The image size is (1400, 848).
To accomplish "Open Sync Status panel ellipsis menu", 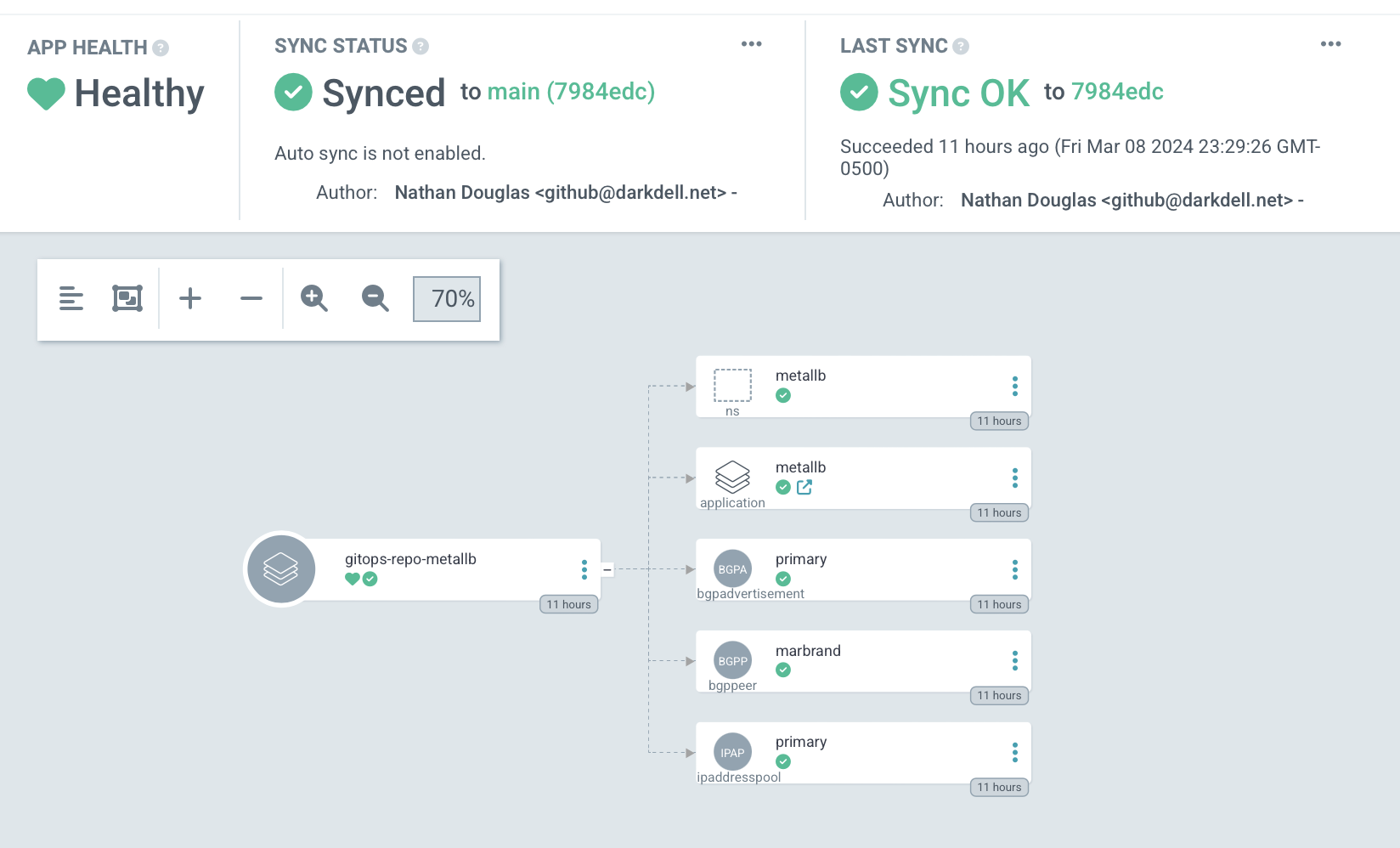I will pos(752,44).
